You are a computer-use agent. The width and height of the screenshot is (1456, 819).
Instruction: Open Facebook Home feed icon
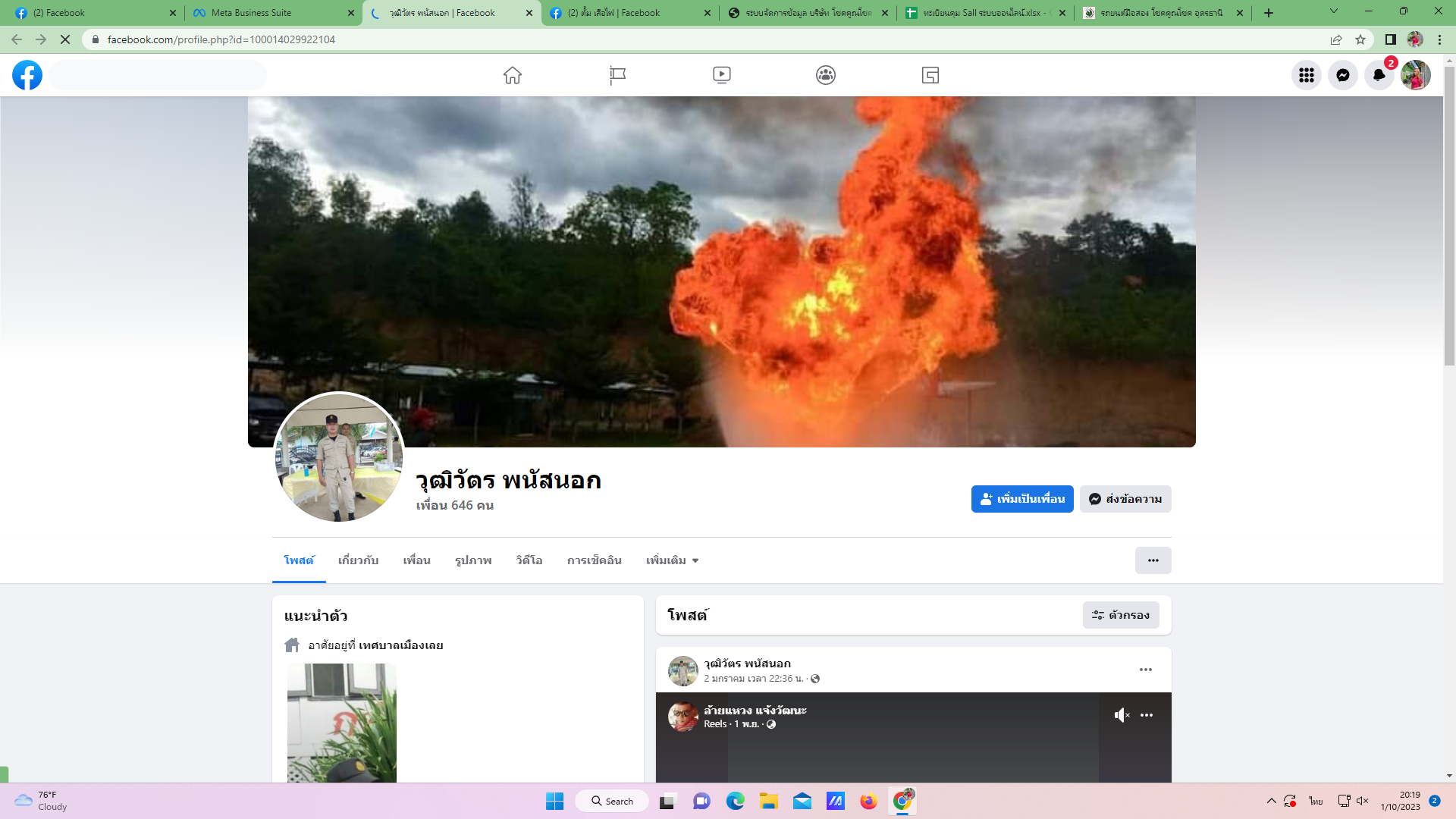click(513, 75)
